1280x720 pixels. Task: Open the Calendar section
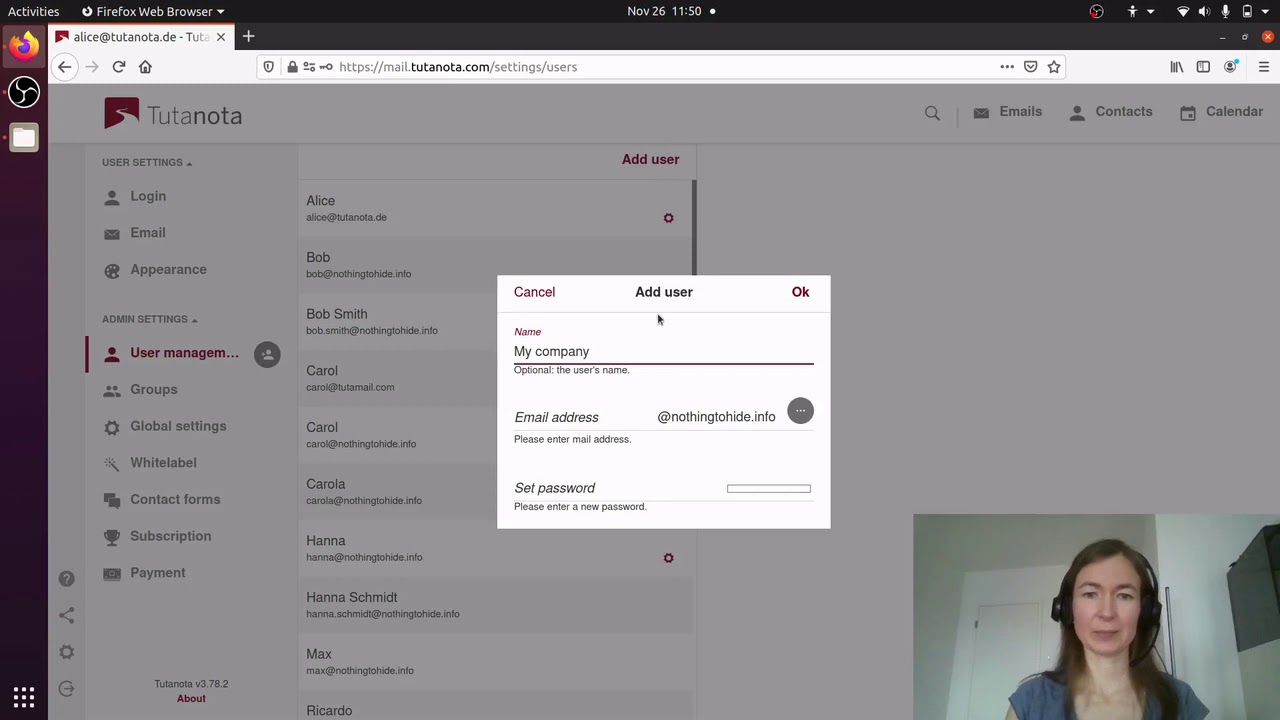[x=1221, y=112]
